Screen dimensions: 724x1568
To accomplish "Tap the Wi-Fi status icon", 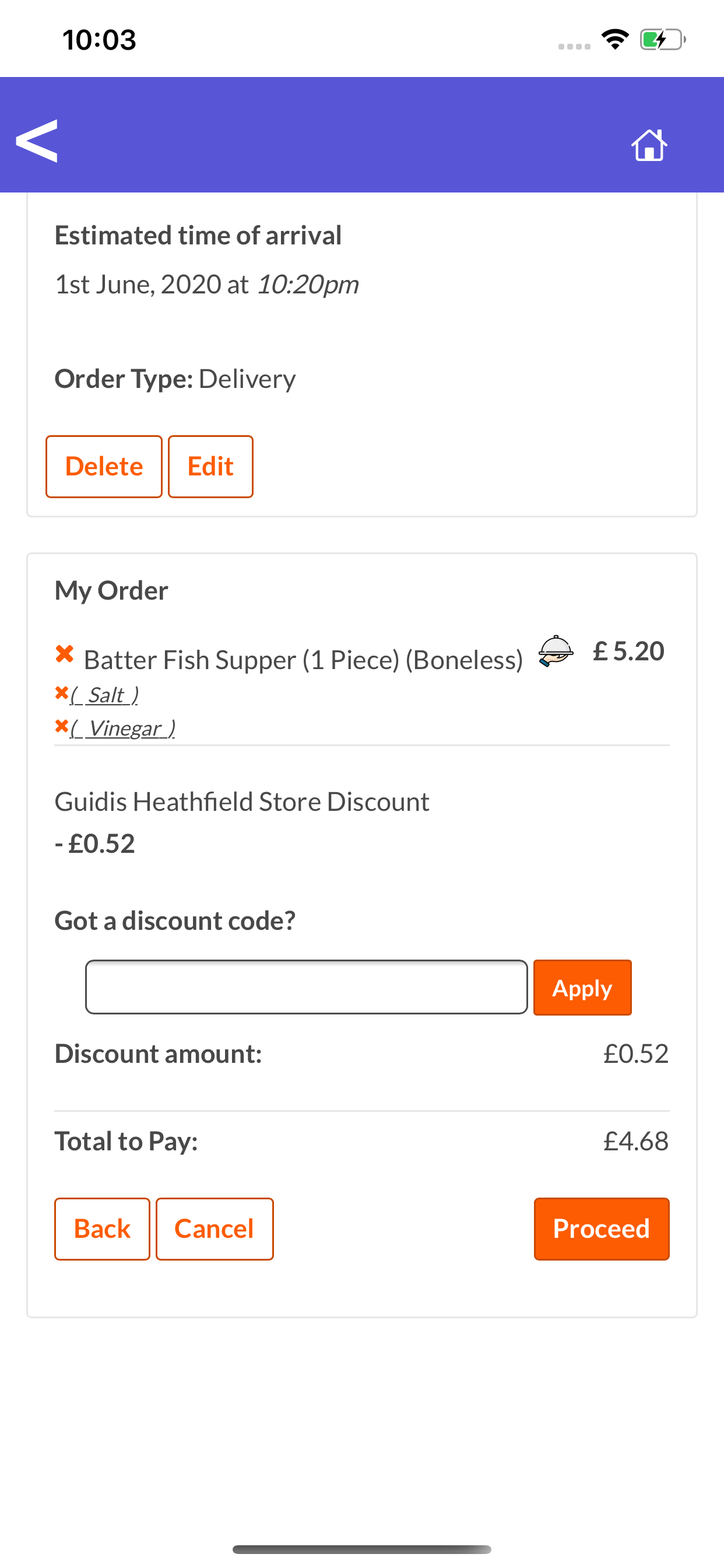I will 615,40.
